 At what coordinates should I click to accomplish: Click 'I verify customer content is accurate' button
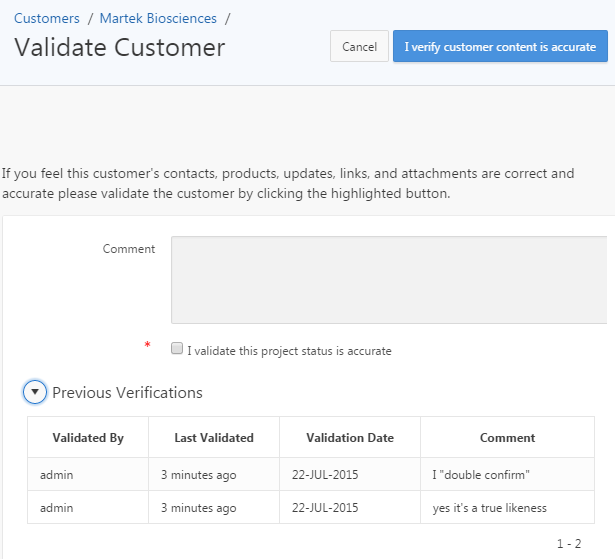pyautogui.click(x=500, y=46)
